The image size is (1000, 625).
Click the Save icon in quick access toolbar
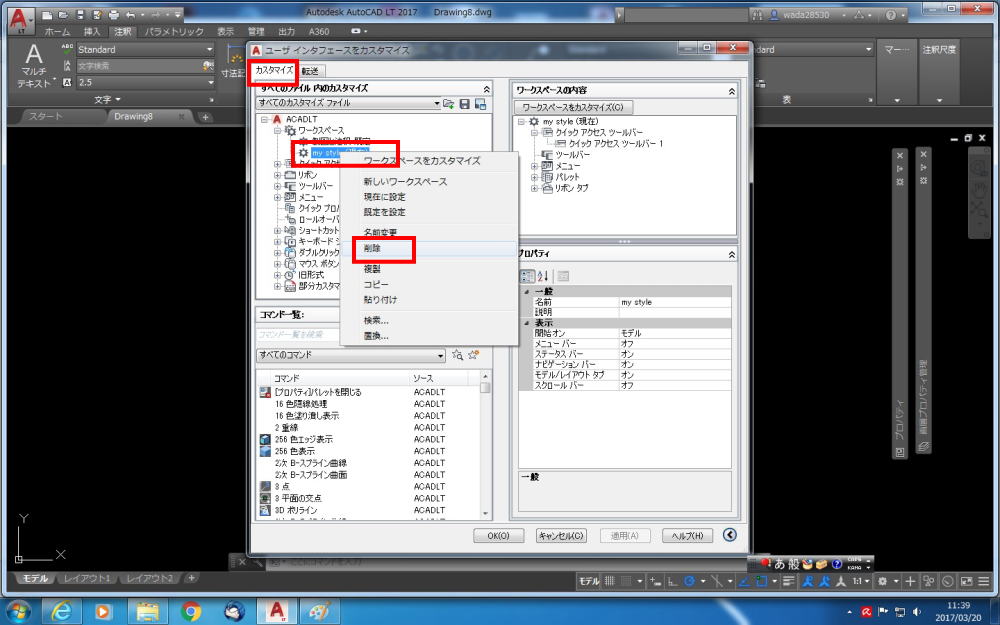80,14
